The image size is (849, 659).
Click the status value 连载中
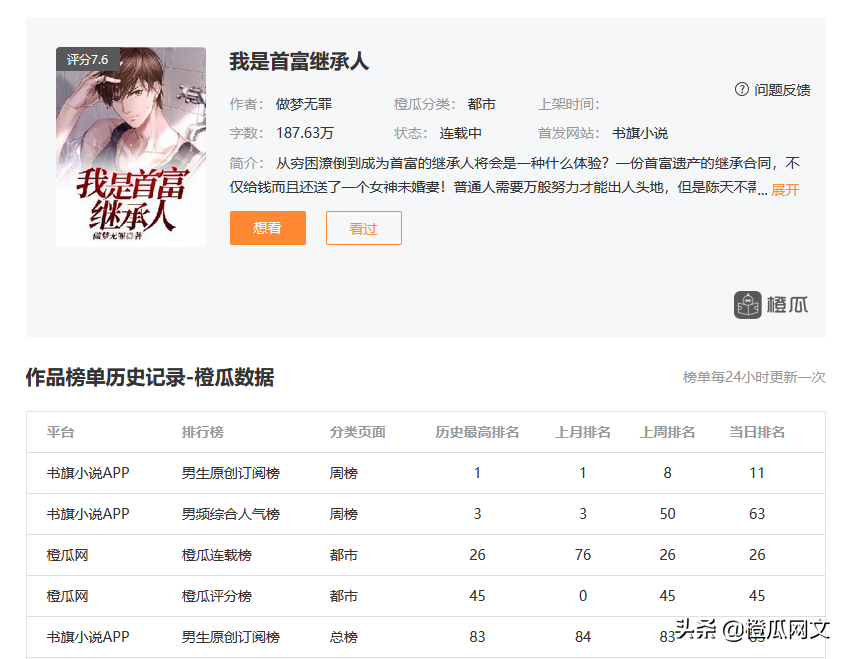[x=460, y=133]
